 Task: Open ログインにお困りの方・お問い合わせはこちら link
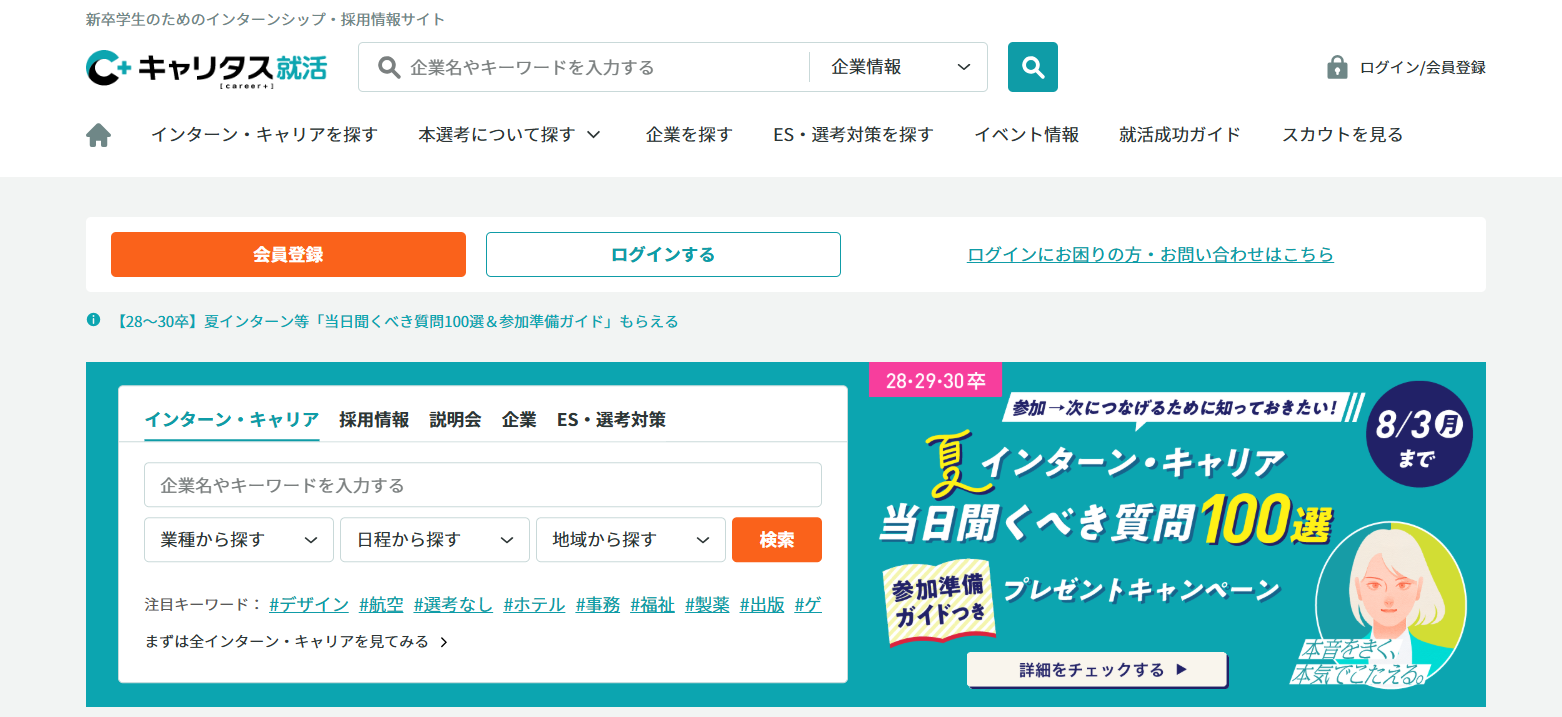(1150, 254)
